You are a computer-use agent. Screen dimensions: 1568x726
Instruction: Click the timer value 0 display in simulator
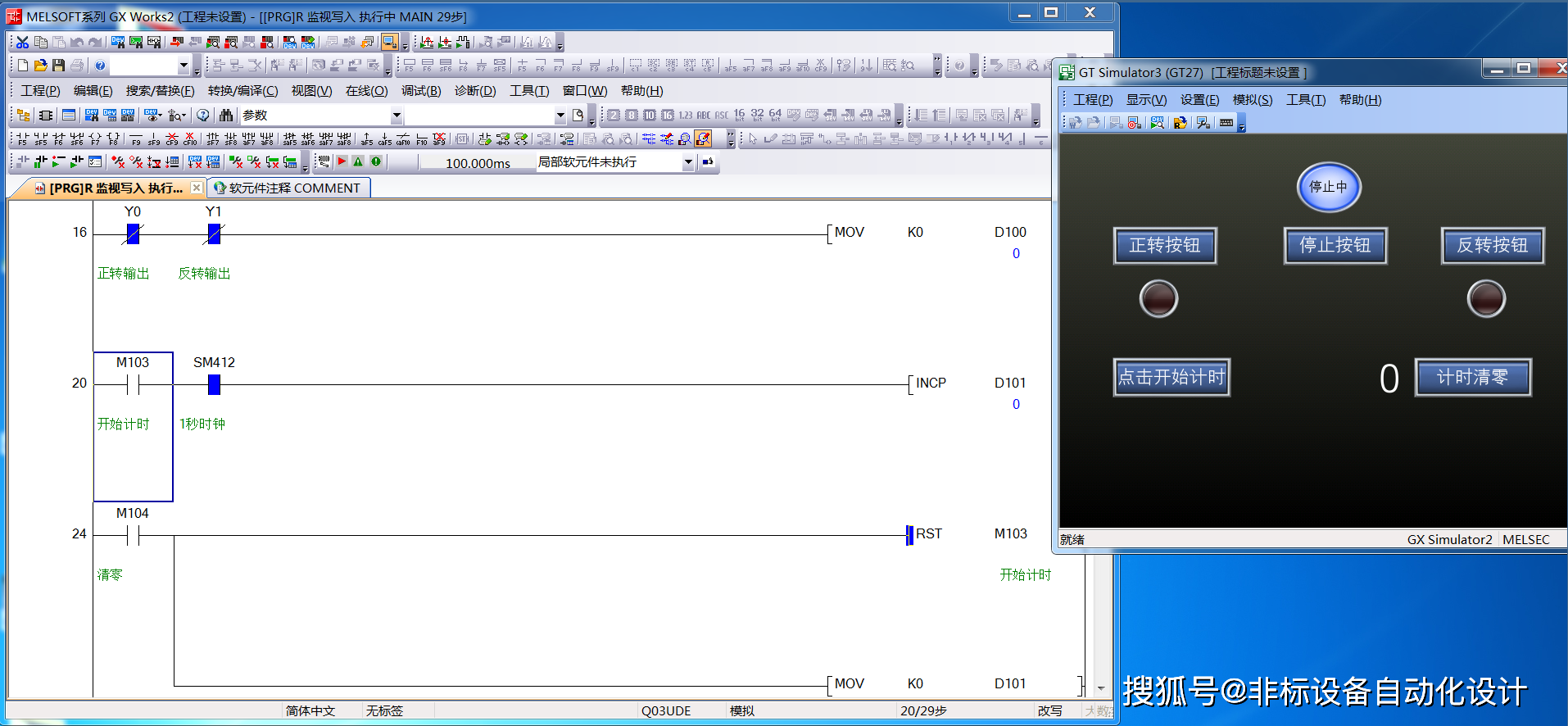coord(1389,379)
